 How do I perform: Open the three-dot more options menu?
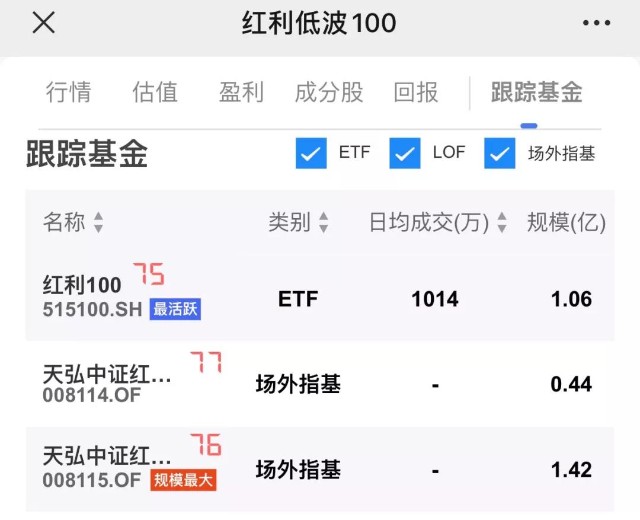click(x=596, y=23)
